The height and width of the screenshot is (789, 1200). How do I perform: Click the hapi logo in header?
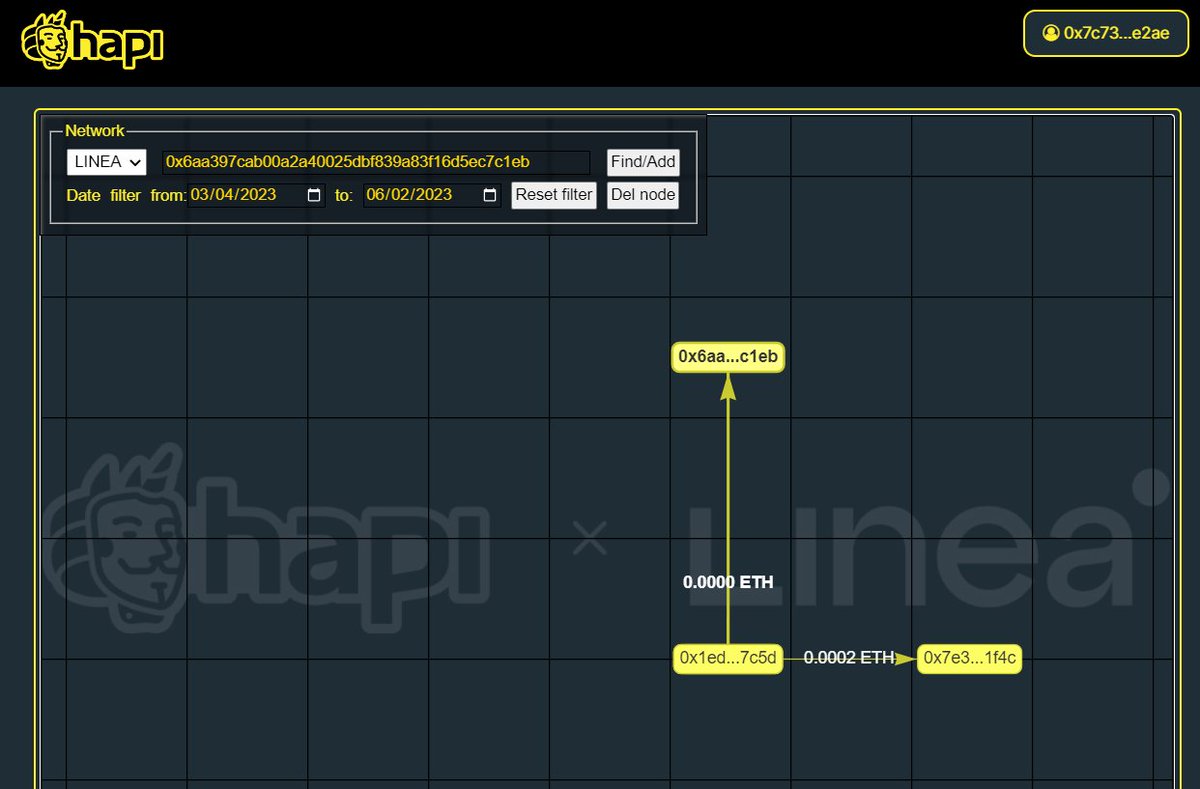pyautogui.click(x=92, y=41)
